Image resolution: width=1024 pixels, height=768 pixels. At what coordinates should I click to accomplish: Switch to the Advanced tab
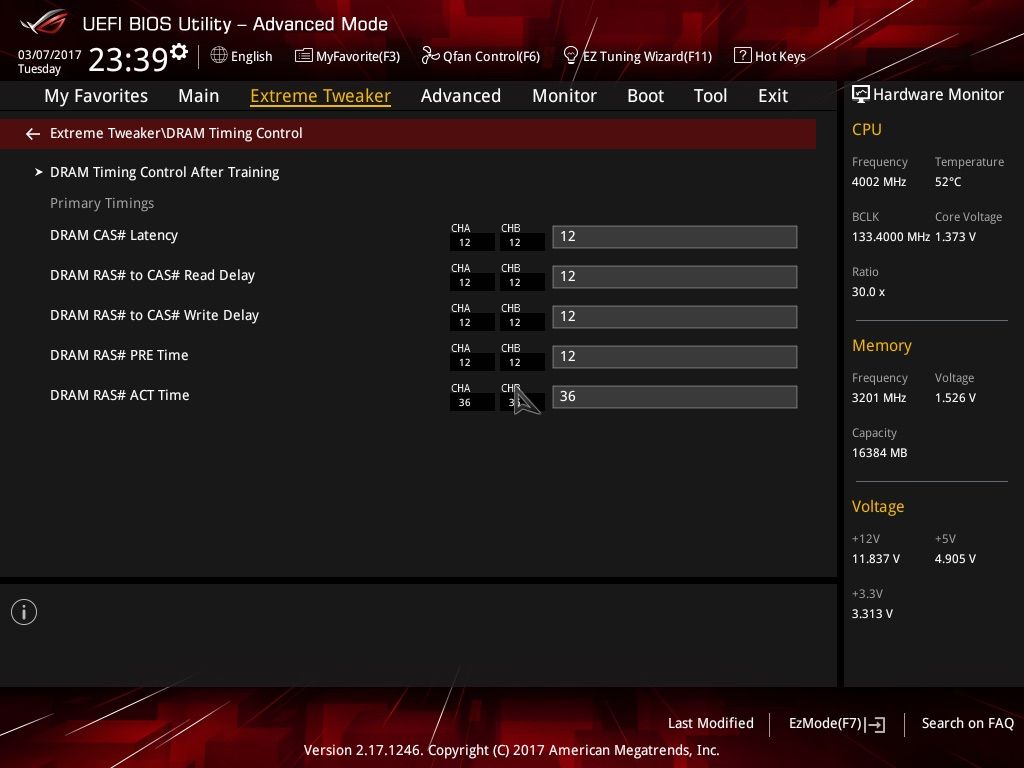tap(461, 95)
